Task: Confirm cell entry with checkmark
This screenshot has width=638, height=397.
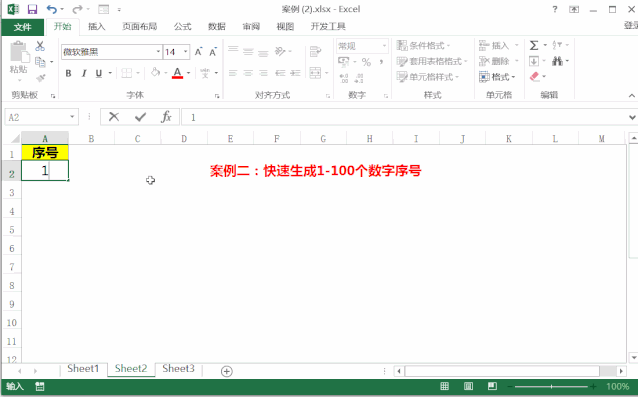Action: click(x=140, y=117)
